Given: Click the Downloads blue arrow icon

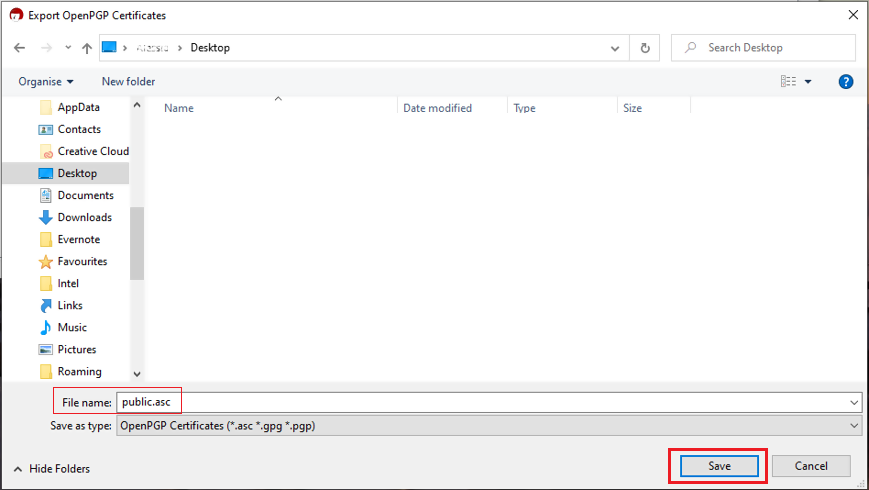Looking at the screenshot, I should [45, 217].
